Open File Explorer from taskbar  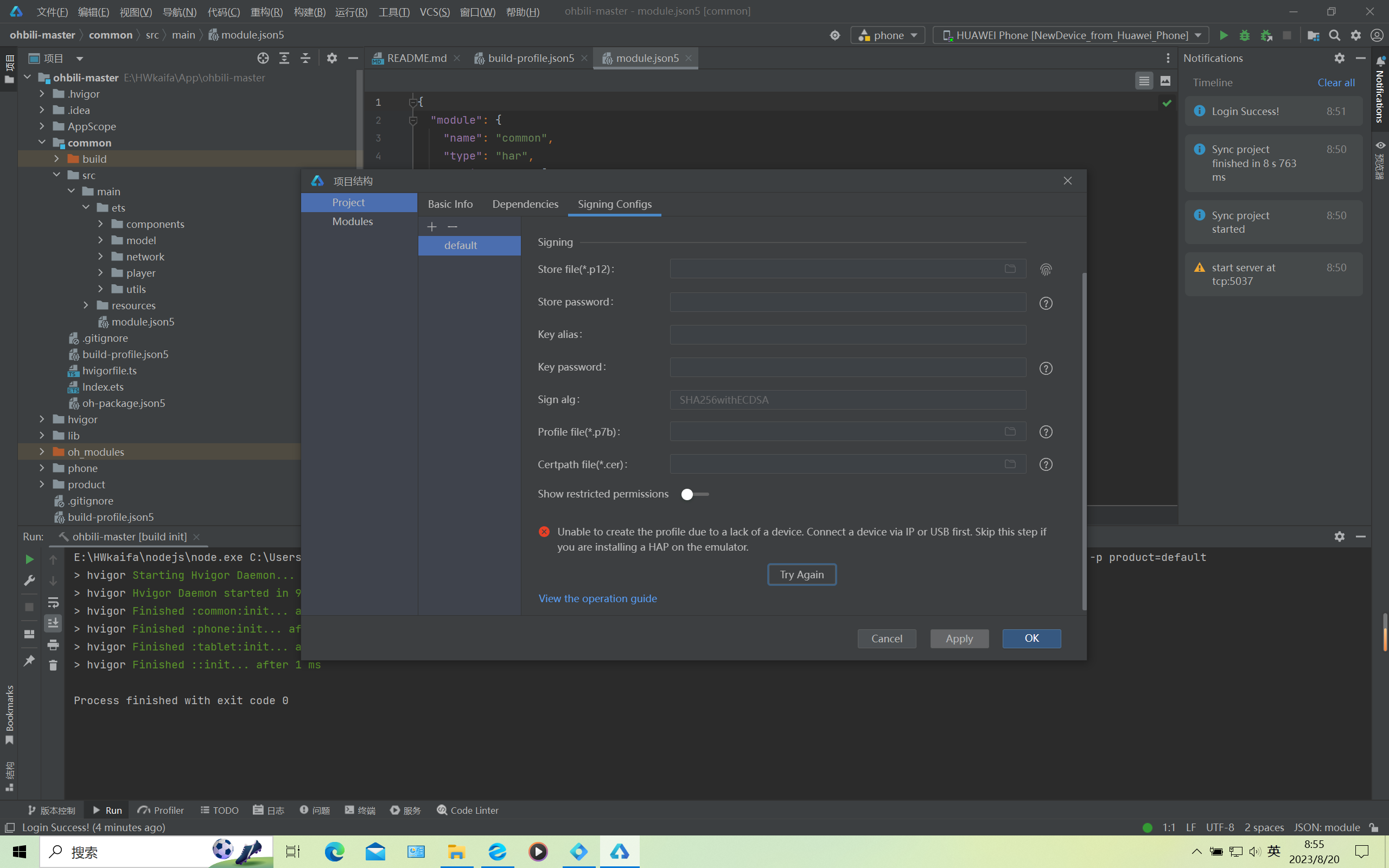coord(456,851)
